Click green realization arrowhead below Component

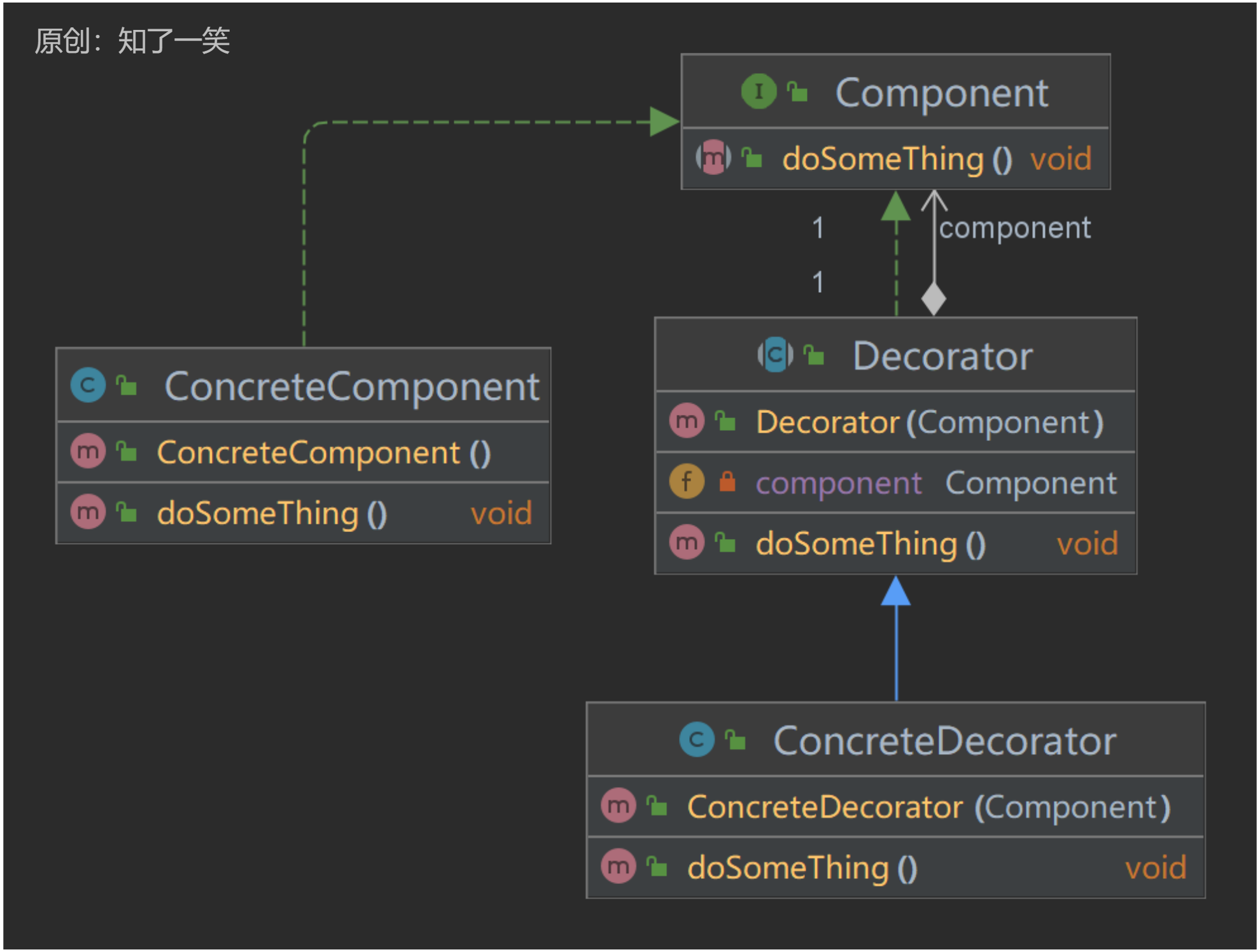point(896,206)
